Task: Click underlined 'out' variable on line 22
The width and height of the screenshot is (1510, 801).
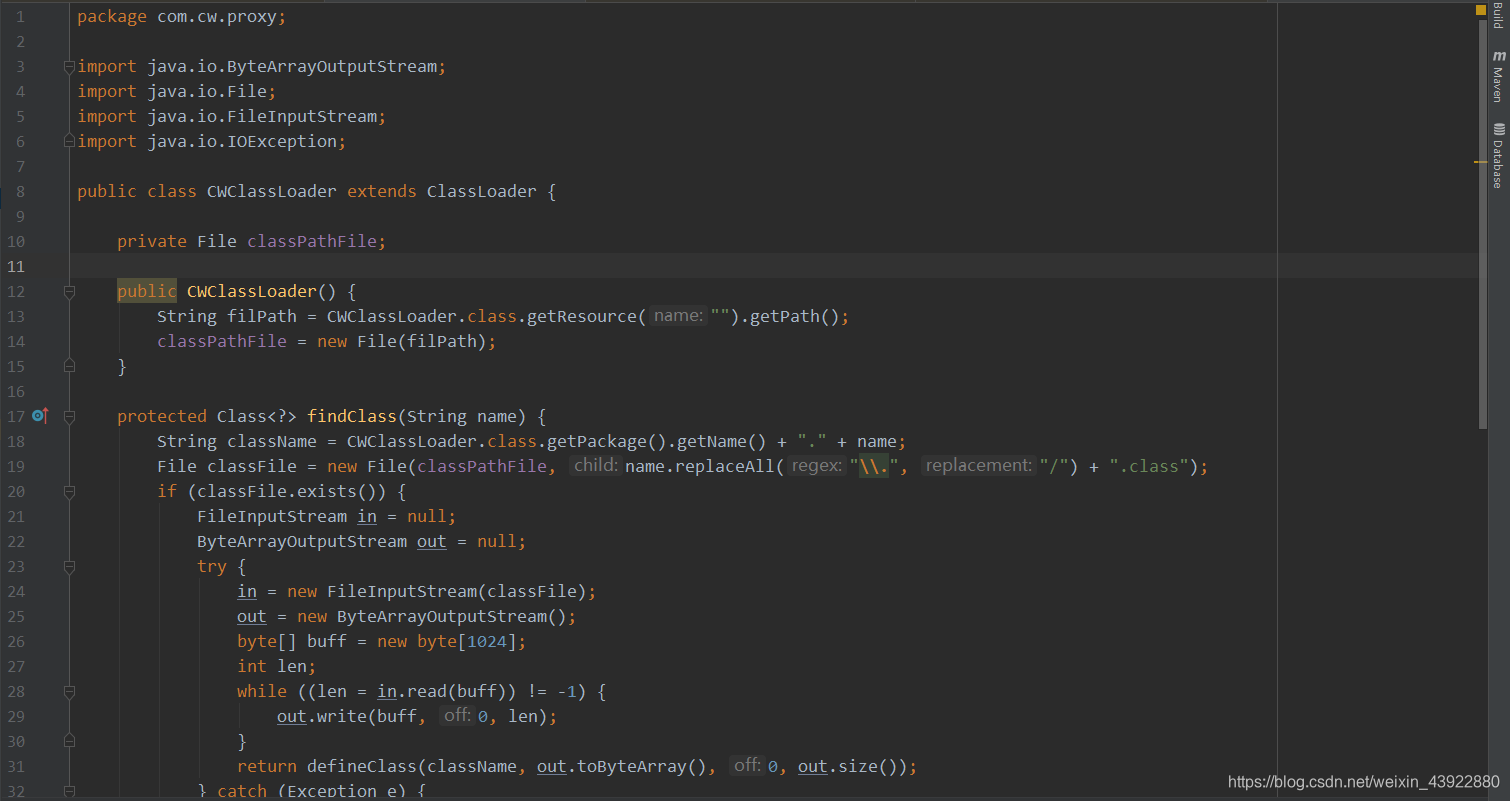Action: (432, 542)
